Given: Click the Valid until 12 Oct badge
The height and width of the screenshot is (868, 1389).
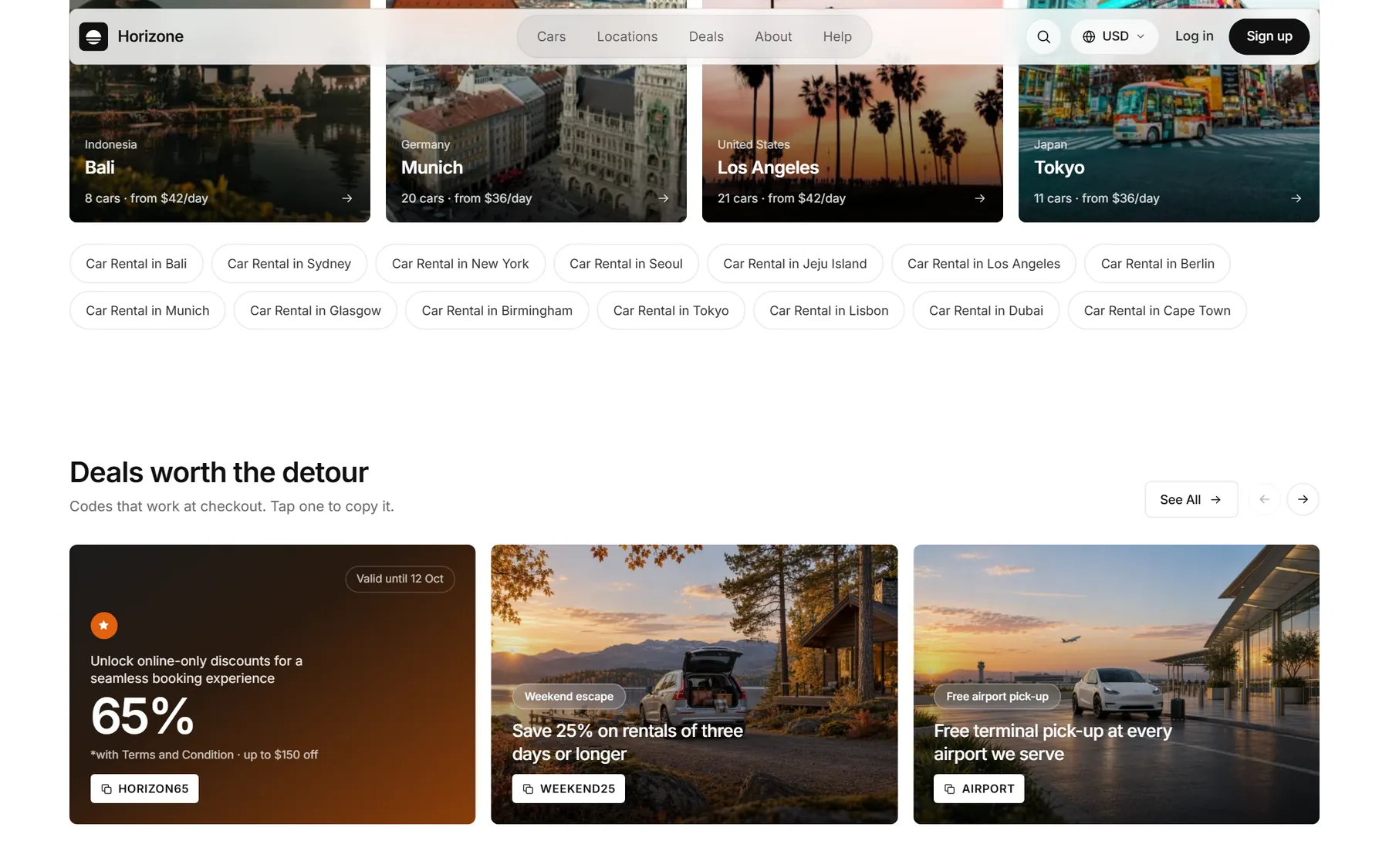Looking at the screenshot, I should coord(400,579).
